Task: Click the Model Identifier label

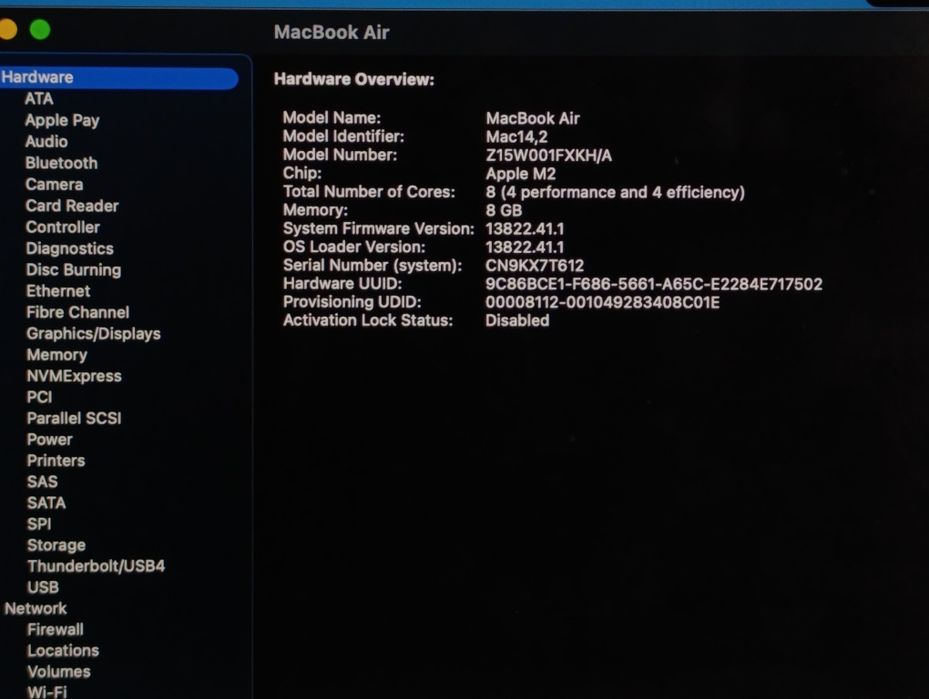Action: point(344,136)
